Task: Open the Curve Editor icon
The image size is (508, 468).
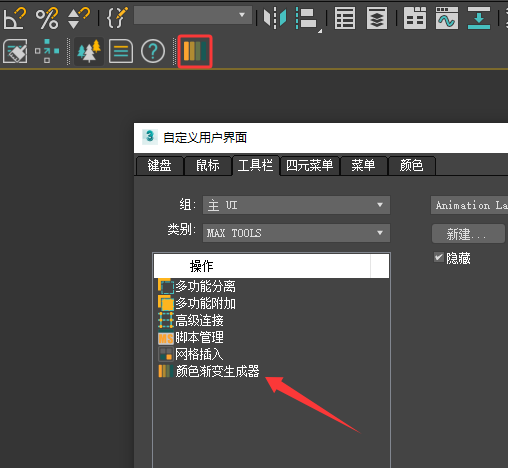Action: coord(447,18)
